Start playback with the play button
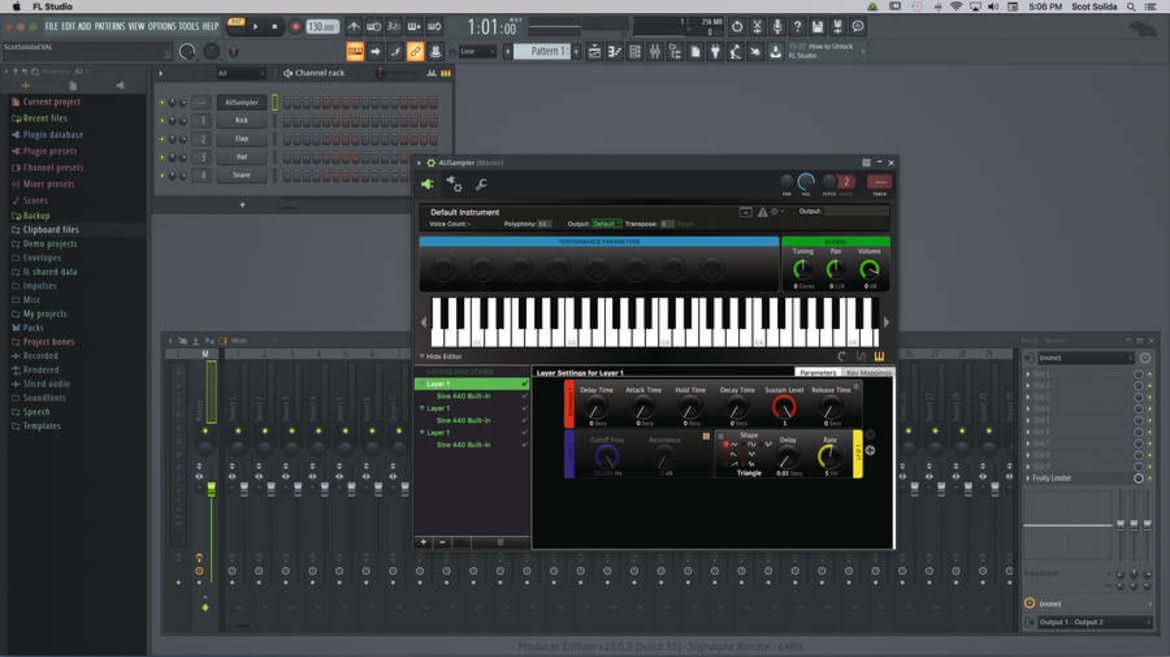This screenshot has height=657, width=1170. (255, 27)
